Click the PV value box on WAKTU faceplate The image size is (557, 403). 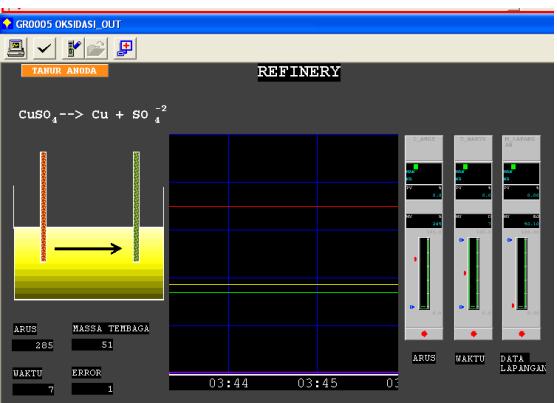click(473, 192)
